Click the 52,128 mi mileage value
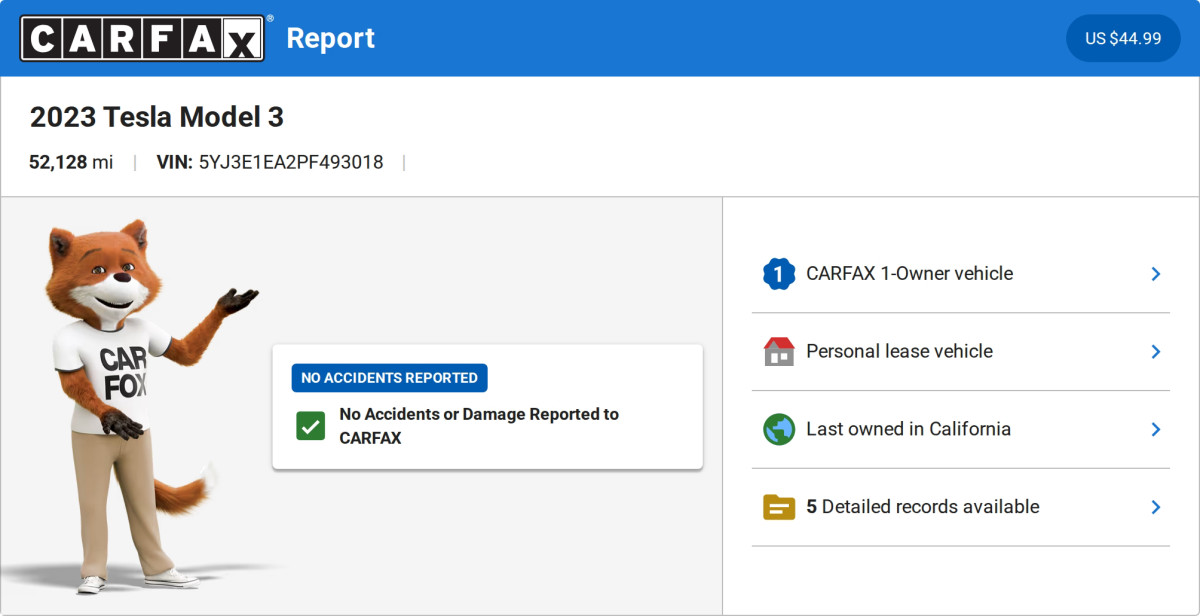Viewport: 1200px width, 616px height. pyautogui.click(x=71, y=162)
